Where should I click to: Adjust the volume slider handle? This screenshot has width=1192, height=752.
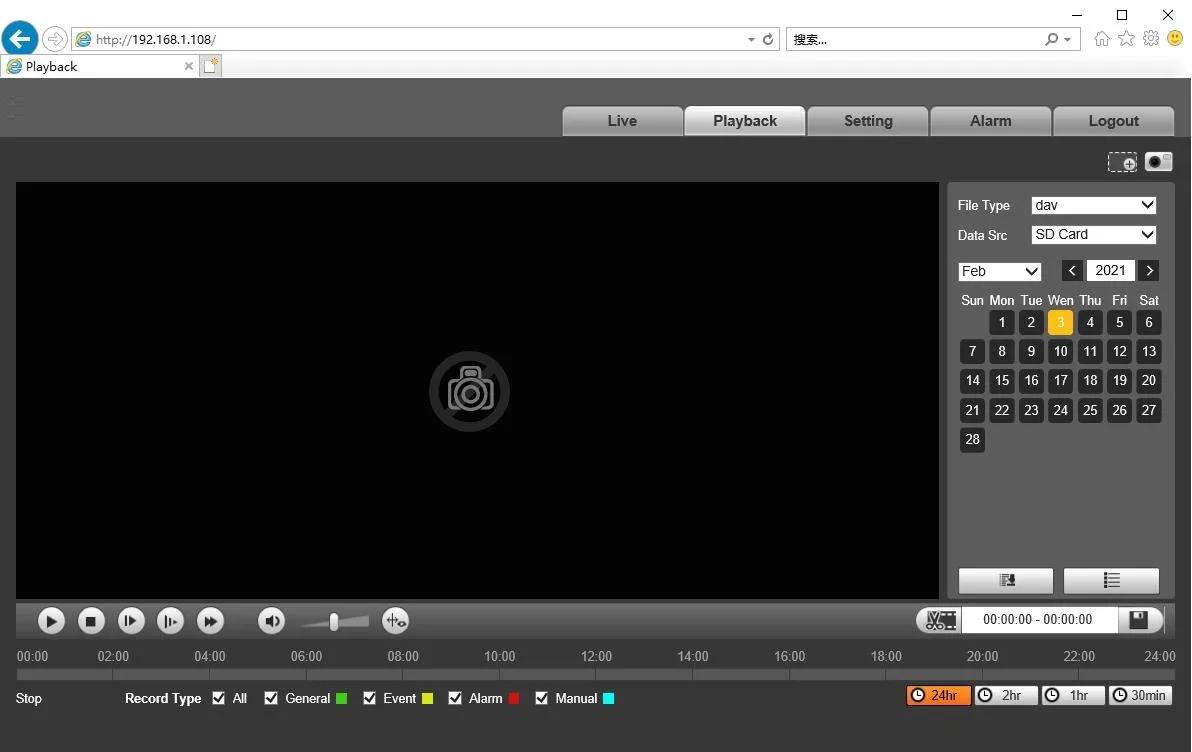tap(334, 622)
